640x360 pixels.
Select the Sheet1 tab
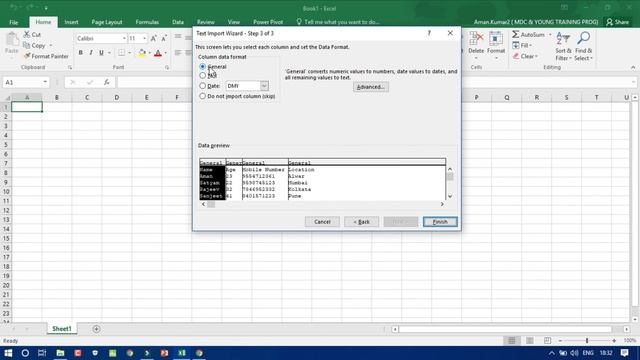coord(62,329)
